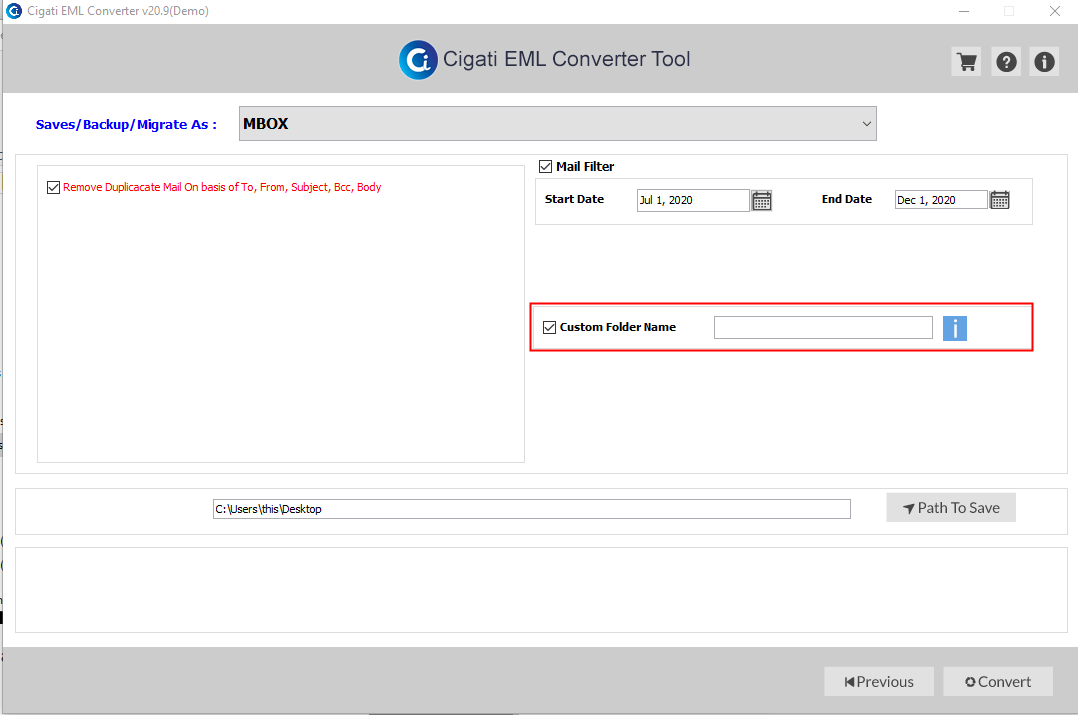Viewport: 1078px width, 715px height.
Task: Click the End Date label
Action: [x=846, y=199]
